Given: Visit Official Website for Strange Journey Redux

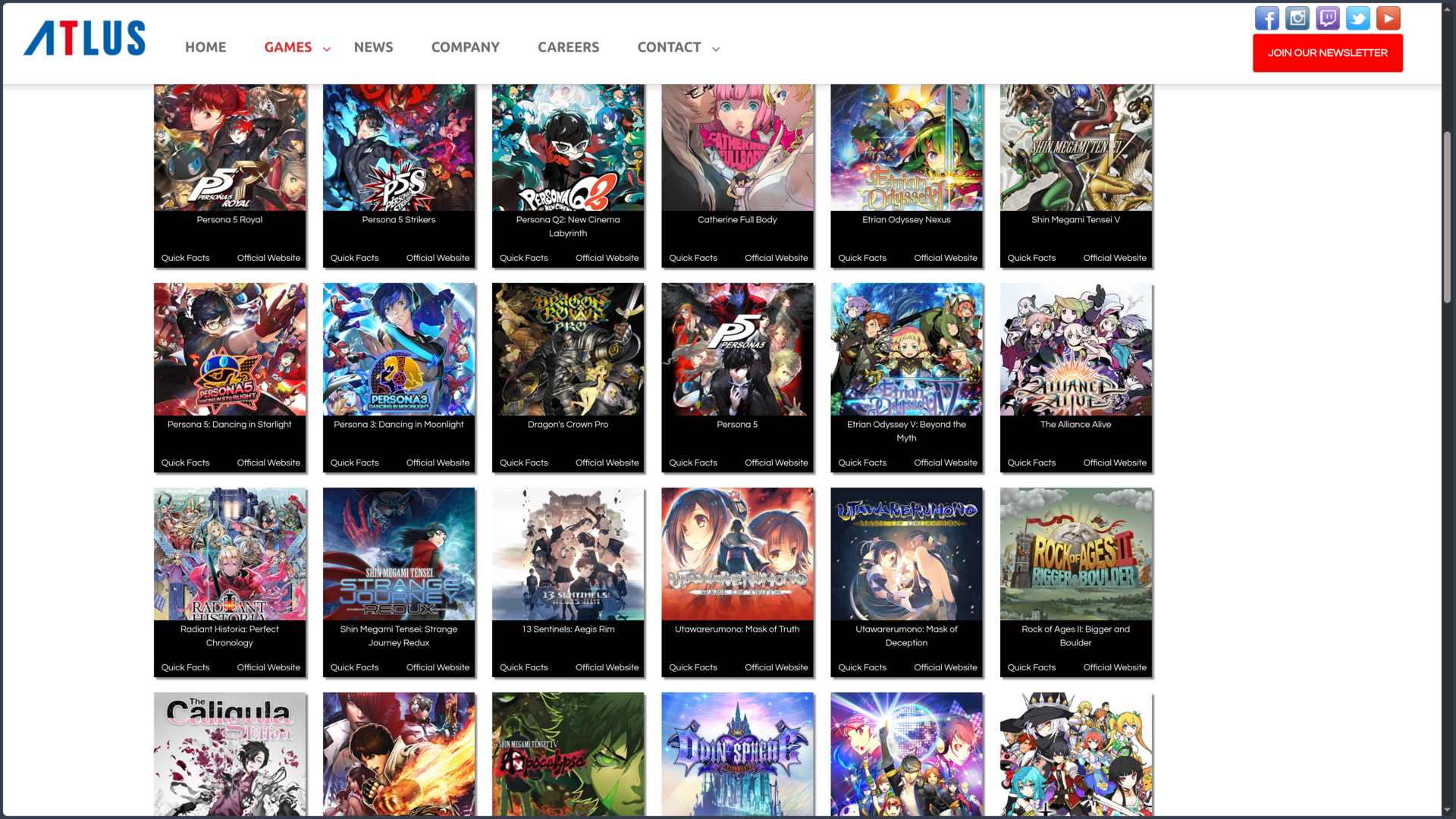Looking at the screenshot, I should tap(438, 667).
